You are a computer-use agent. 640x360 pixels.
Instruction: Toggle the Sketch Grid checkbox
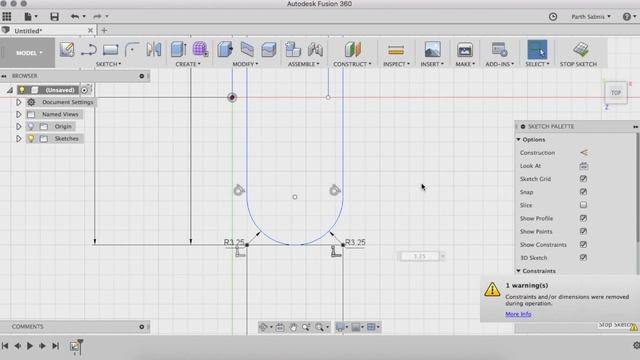(583, 179)
